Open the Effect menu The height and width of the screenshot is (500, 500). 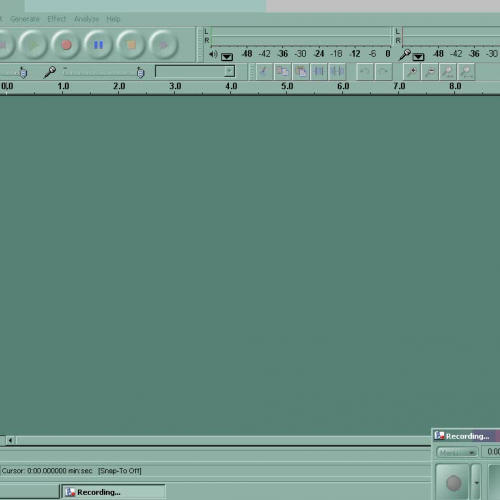point(57,19)
